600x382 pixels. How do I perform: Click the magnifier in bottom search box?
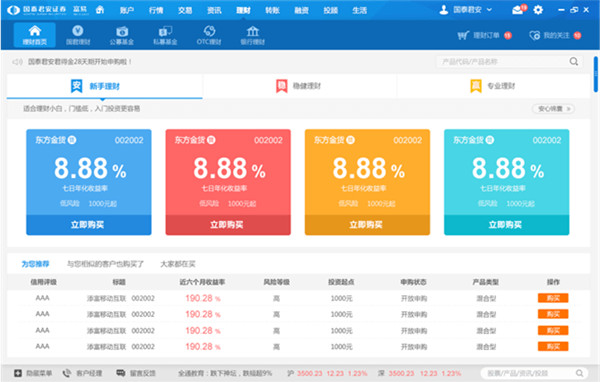[x=579, y=373]
